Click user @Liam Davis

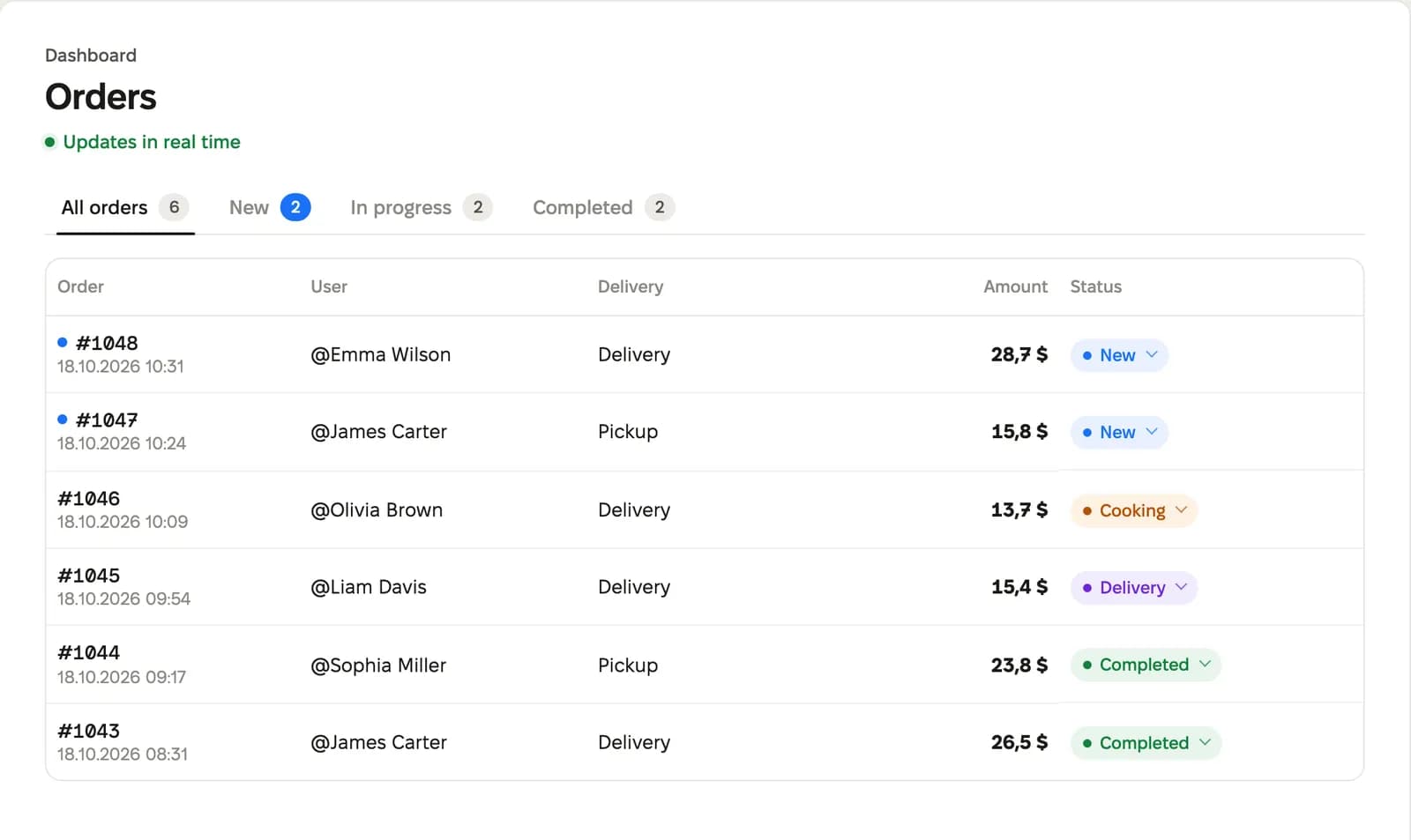[369, 587]
